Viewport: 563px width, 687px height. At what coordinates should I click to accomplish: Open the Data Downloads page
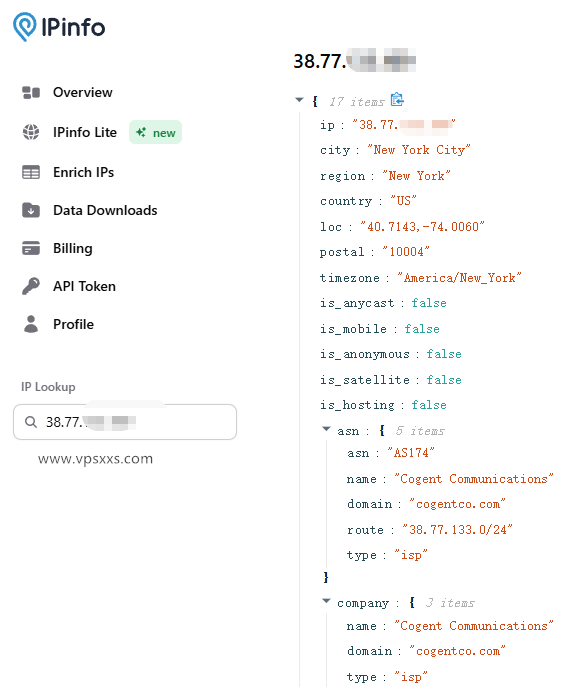(105, 210)
